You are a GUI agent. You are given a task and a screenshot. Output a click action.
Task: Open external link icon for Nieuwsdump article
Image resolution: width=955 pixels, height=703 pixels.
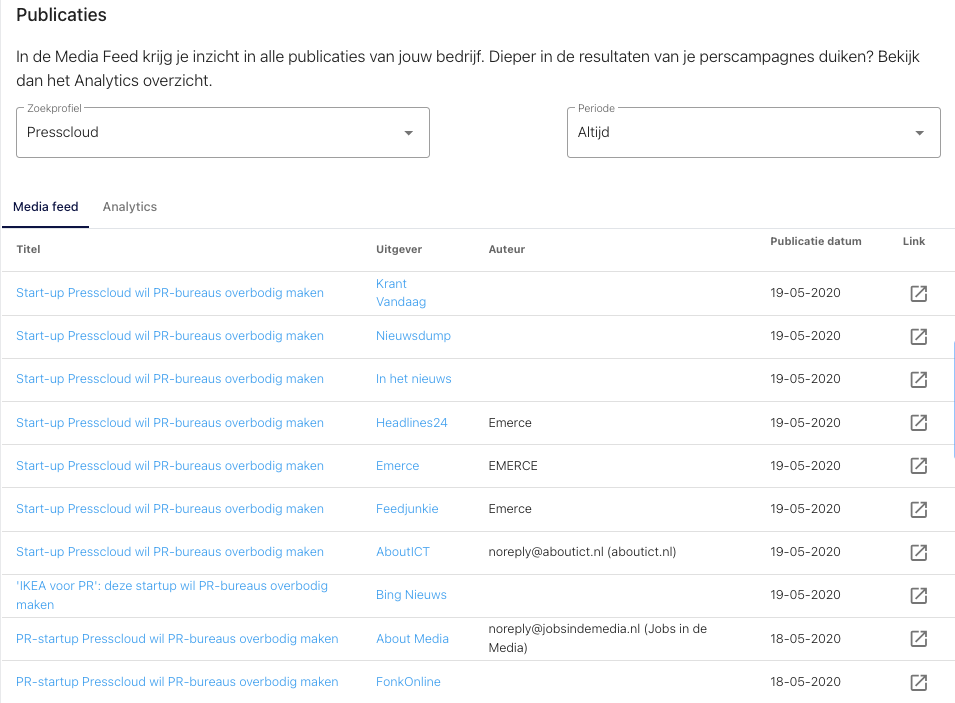pyautogui.click(x=917, y=336)
